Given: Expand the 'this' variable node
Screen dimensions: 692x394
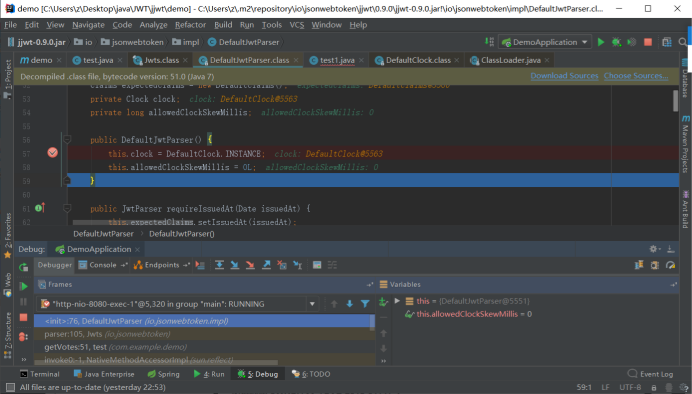Looking at the screenshot, I should (x=397, y=301).
